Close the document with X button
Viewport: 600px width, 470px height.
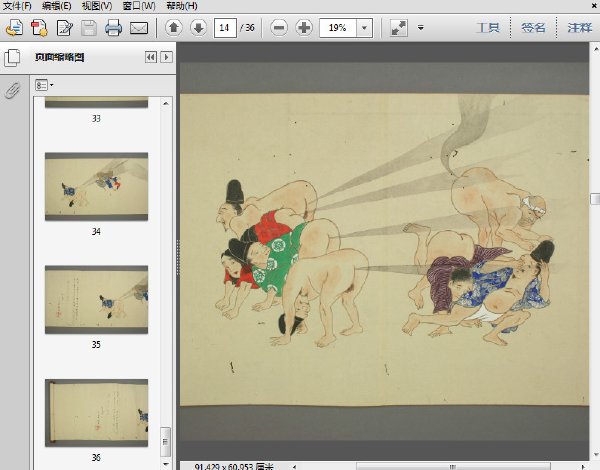[595, 5]
